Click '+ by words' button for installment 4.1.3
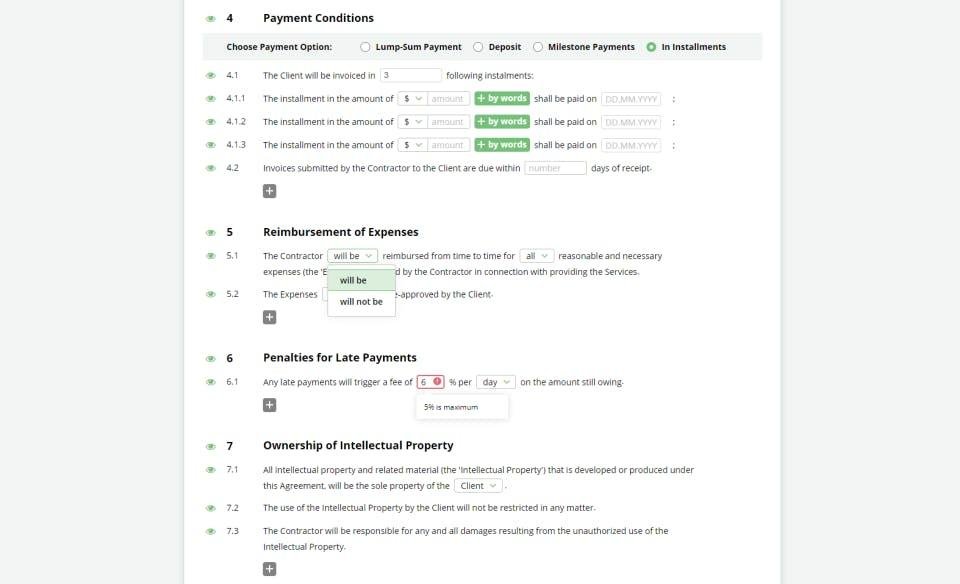 (501, 145)
